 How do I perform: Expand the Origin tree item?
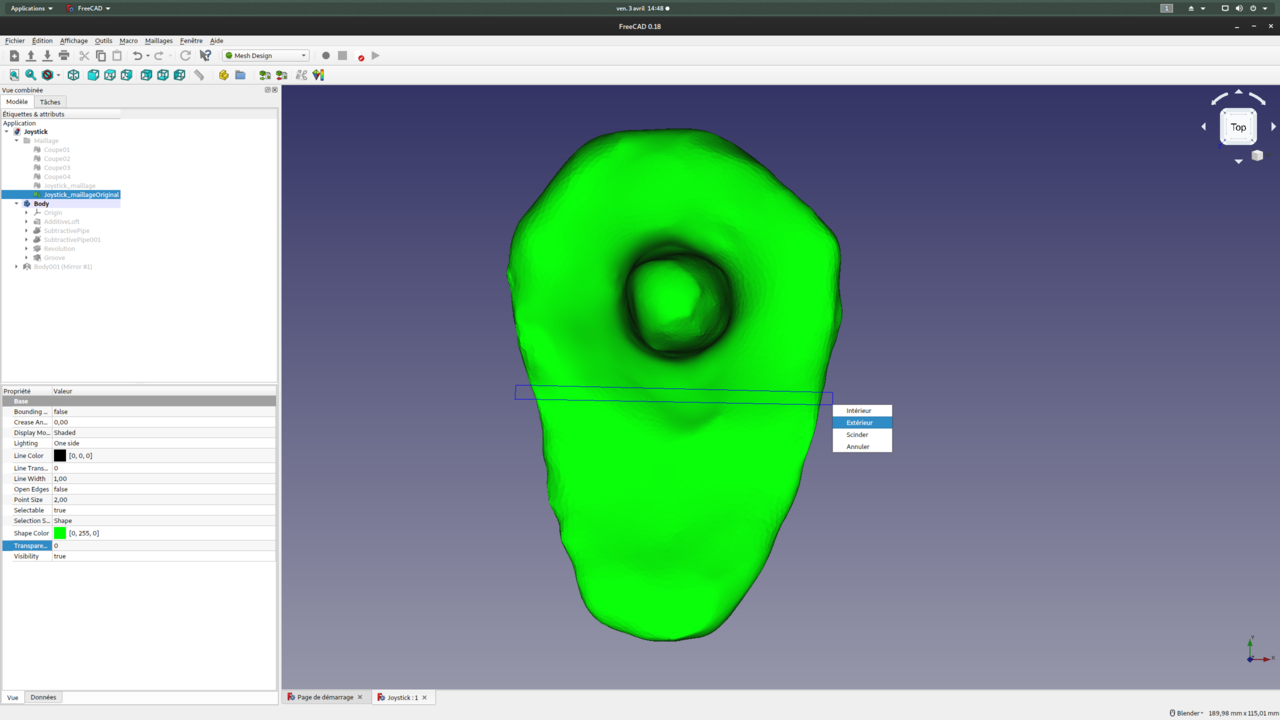click(x=27, y=213)
